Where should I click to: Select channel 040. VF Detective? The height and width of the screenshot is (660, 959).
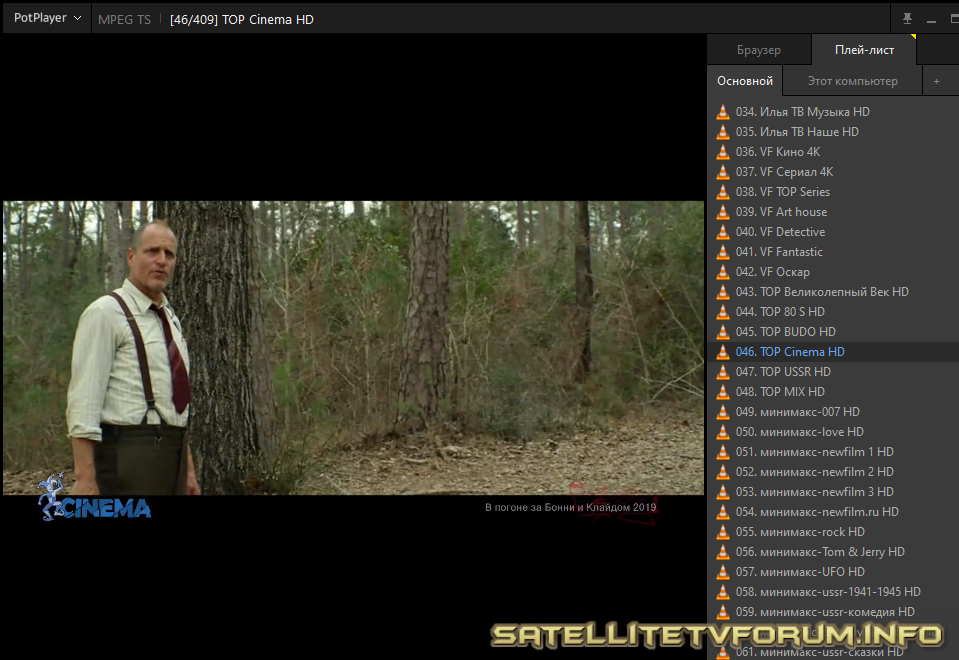[833, 232]
